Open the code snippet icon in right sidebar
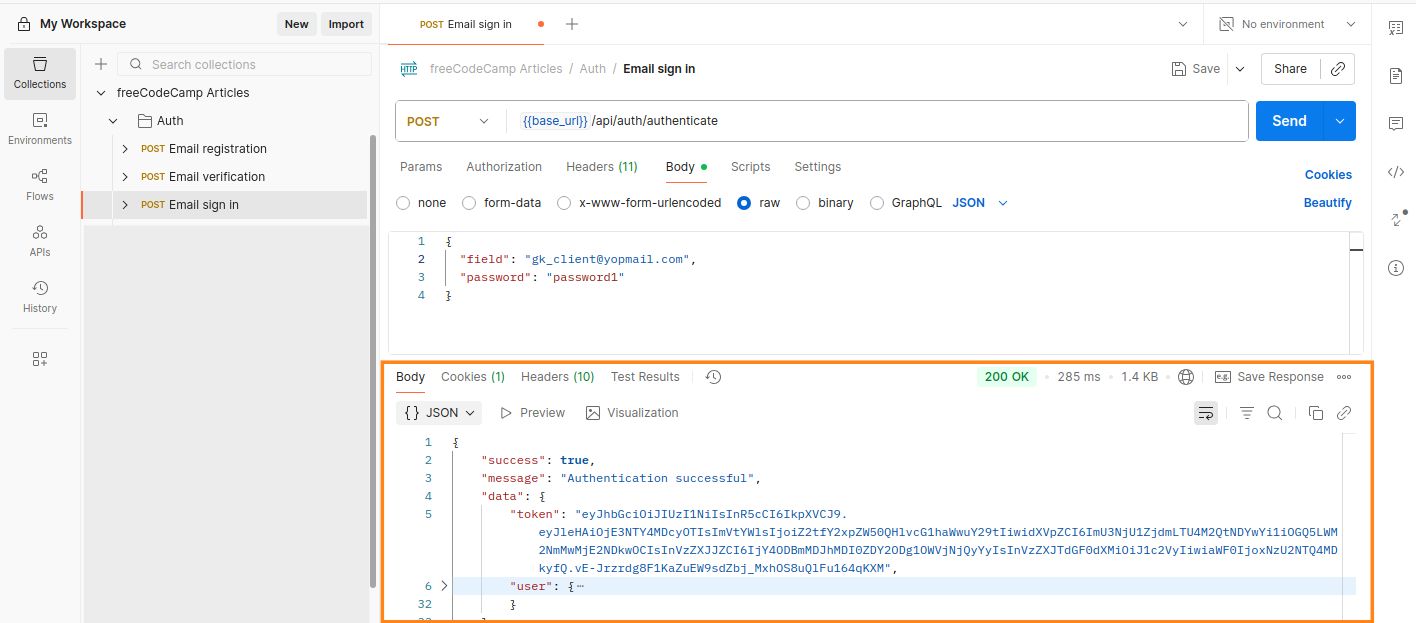Viewport: 1416px width, 623px height. point(1396,172)
